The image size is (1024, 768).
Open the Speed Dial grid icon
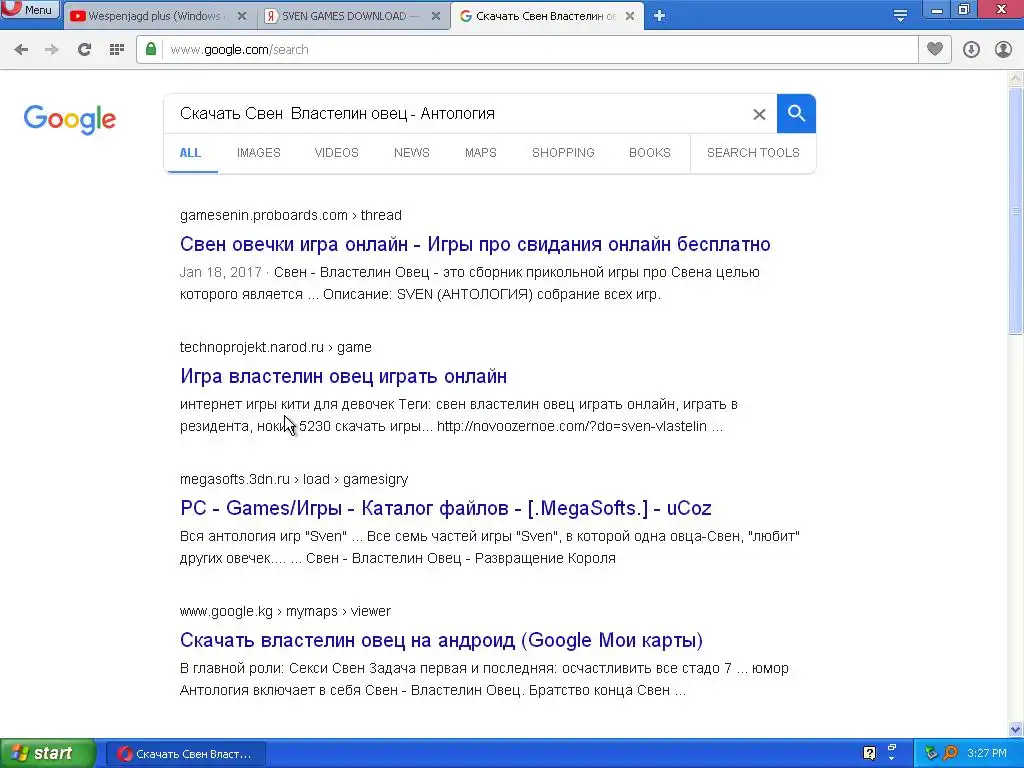tap(117, 50)
